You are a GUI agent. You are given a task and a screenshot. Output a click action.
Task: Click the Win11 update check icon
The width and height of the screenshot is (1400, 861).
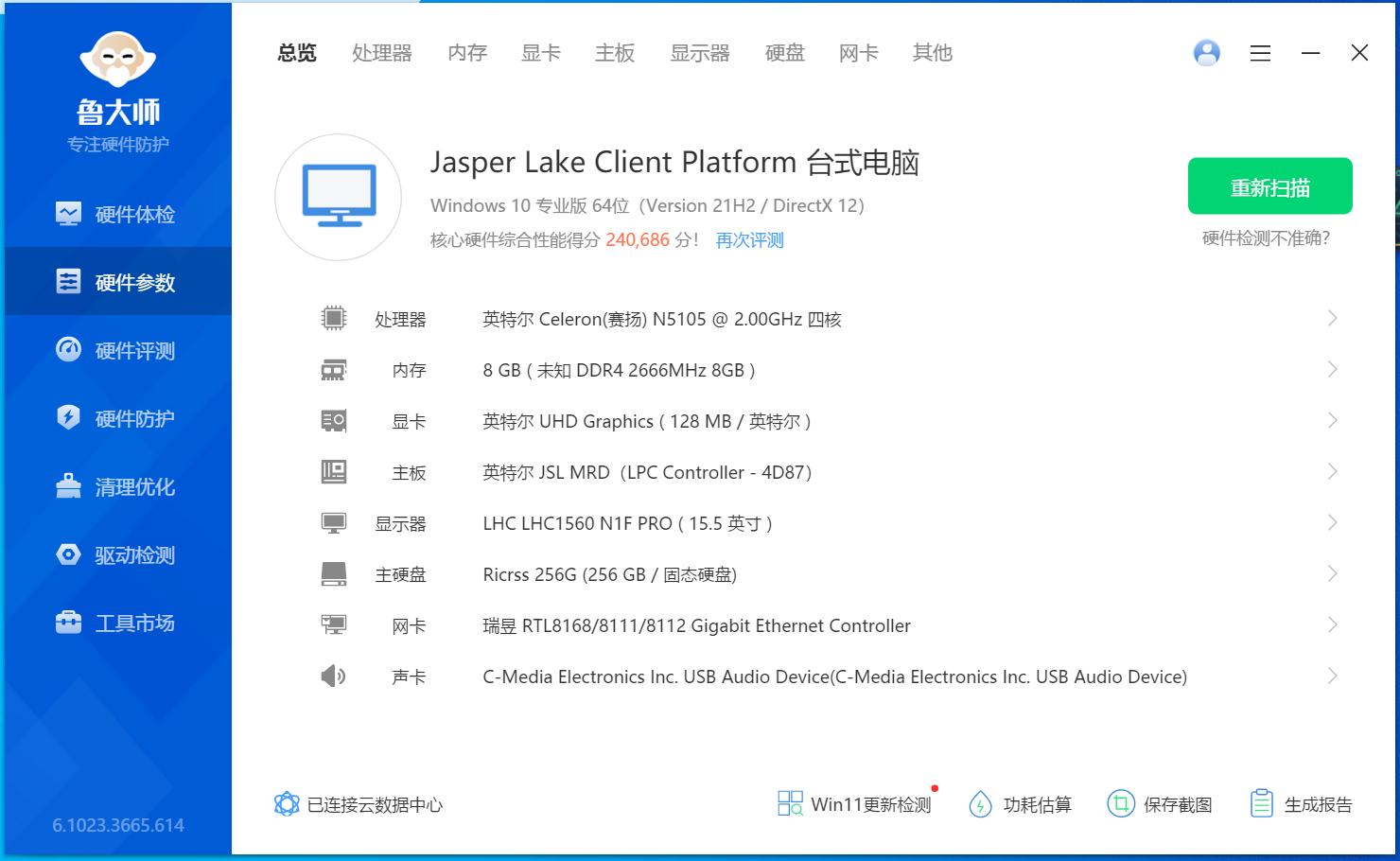(x=790, y=804)
